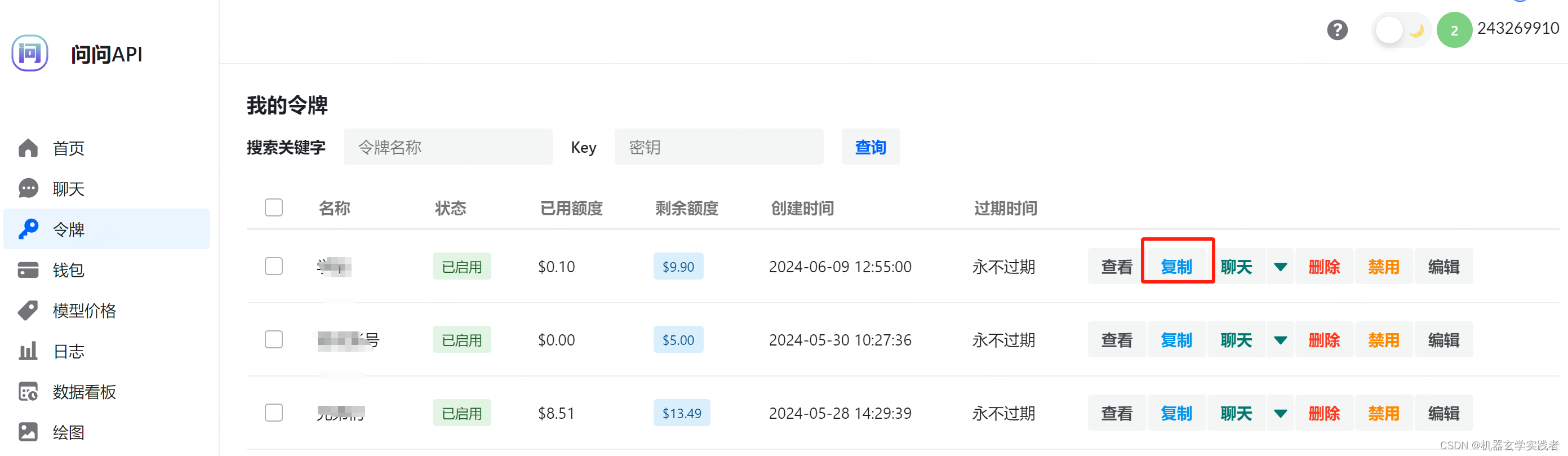Open the home icon labeled 首页
The height and width of the screenshot is (456, 1568).
[28, 148]
